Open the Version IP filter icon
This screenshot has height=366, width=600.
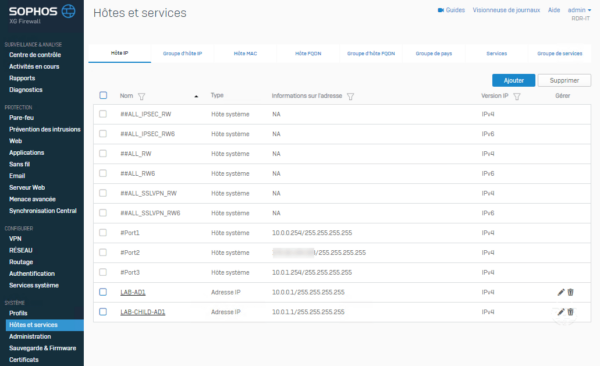click(x=517, y=96)
